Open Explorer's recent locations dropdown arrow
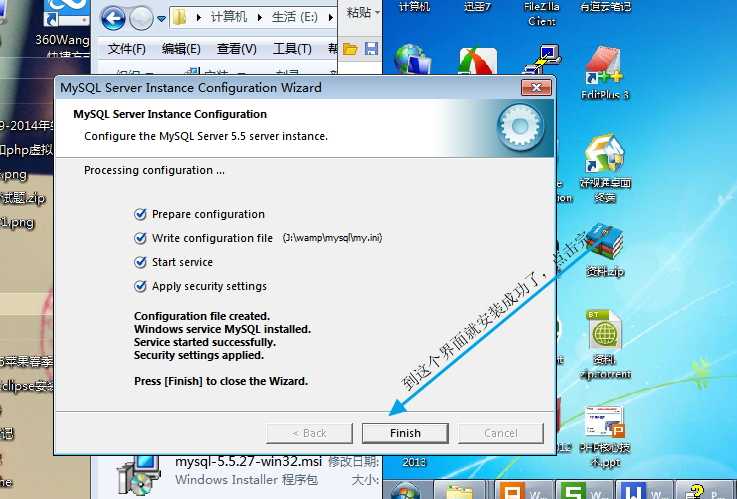Image resolution: width=737 pixels, height=499 pixels. [162, 19]
